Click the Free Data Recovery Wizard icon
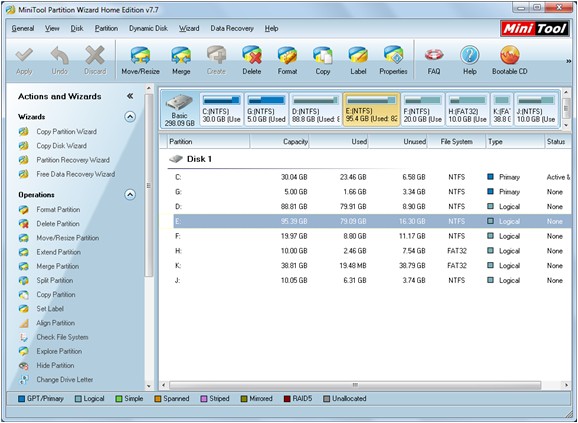 pyautogui.click(x=24, y=174)
